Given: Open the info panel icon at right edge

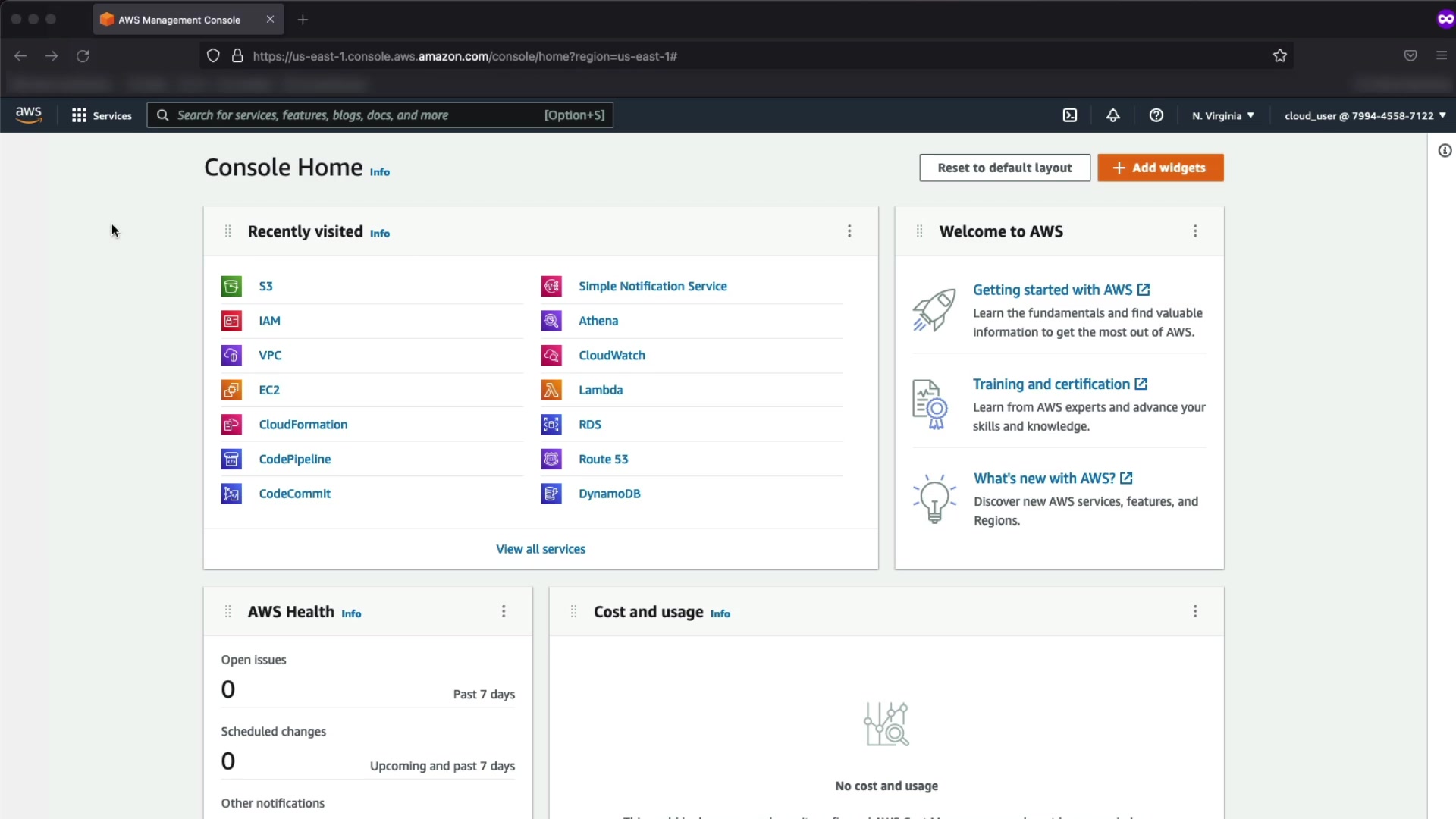Looking at the screenshot, I should click(1445, 151).
